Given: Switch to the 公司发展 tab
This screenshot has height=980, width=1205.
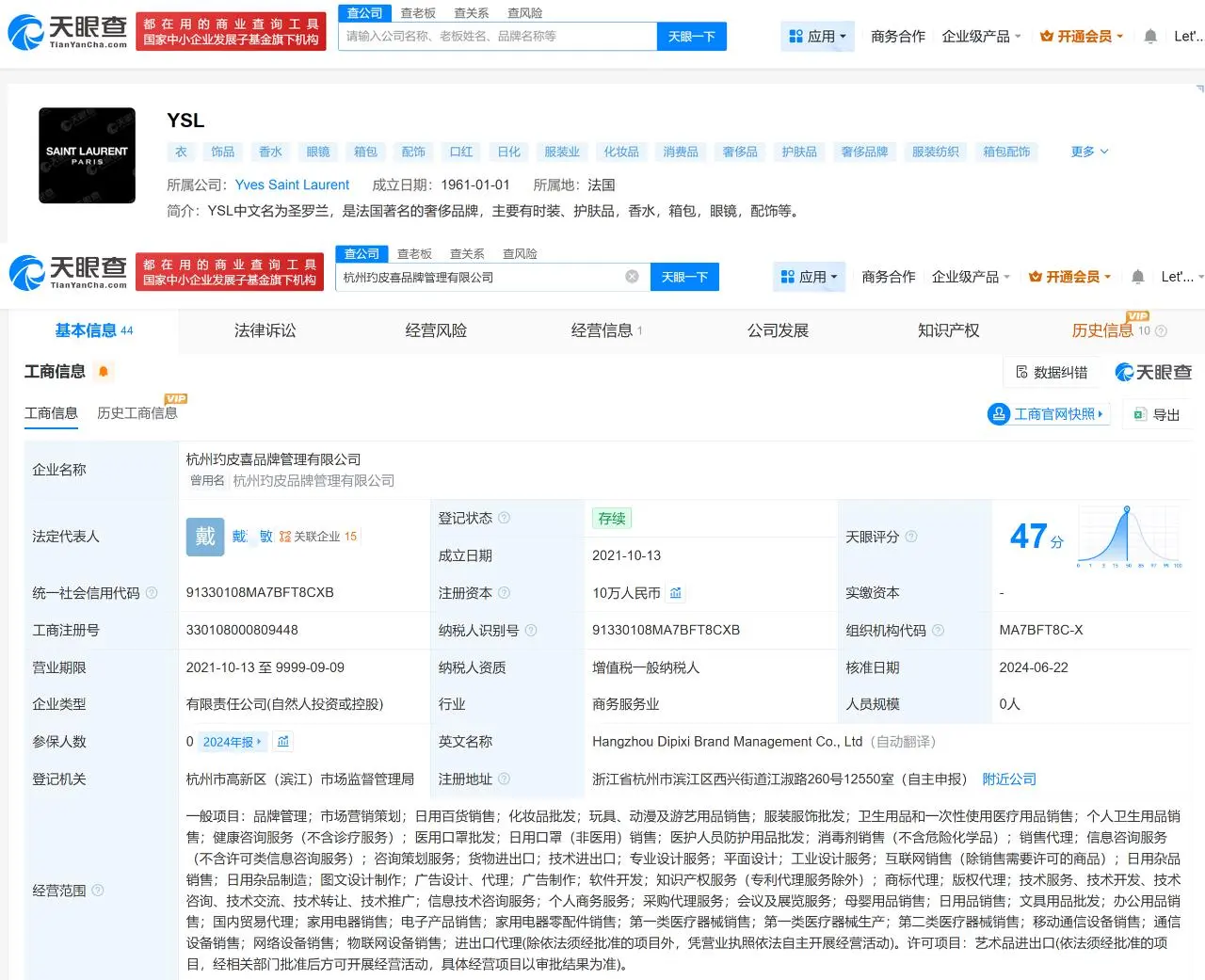Looking at the screenshot, I should coord(778,330).
